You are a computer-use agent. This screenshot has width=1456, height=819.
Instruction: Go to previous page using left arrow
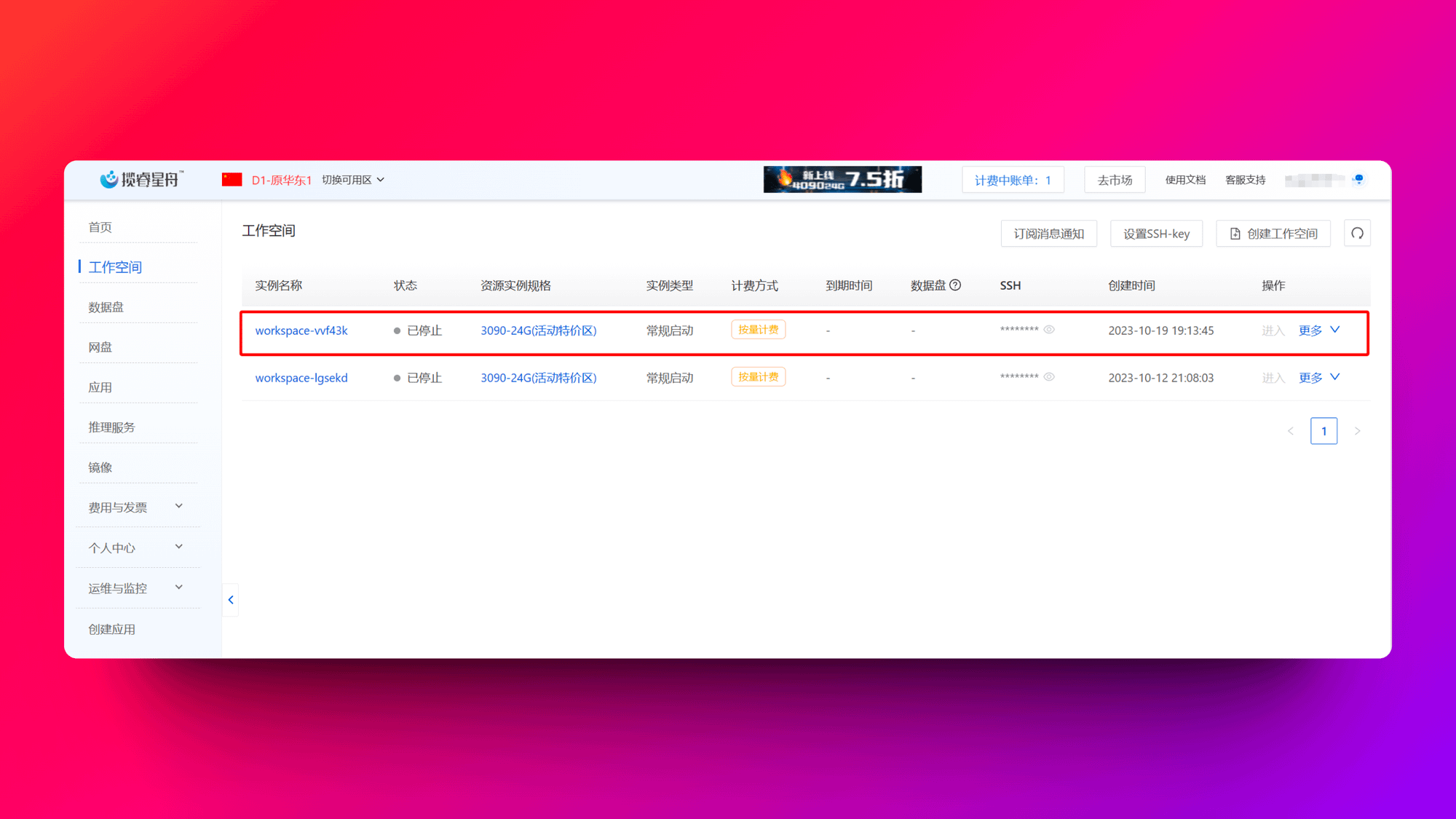(x=1291, y=431)
